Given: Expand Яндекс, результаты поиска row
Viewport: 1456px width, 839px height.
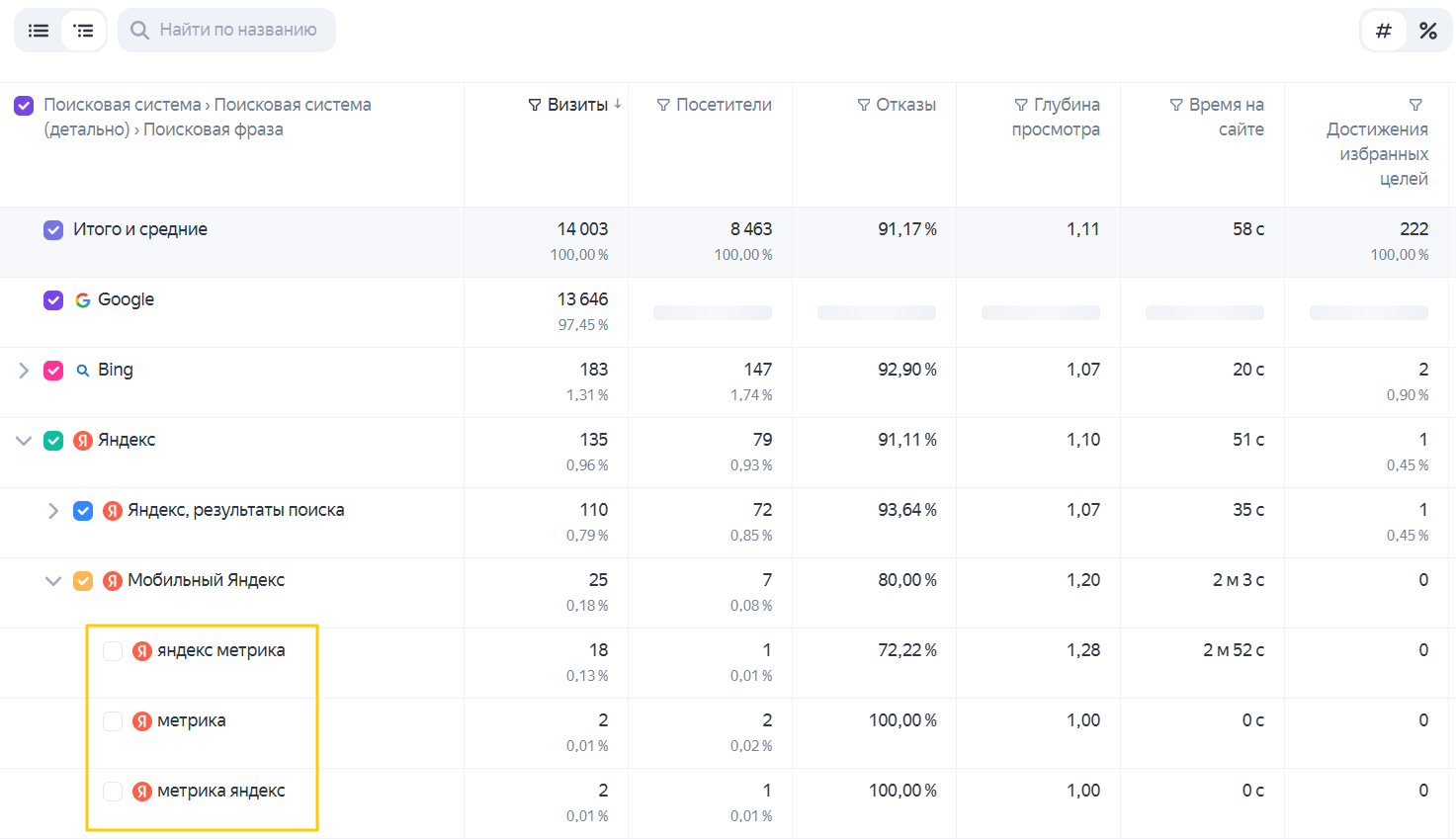Looking at the screenshot, I should [x=53, y=511].
